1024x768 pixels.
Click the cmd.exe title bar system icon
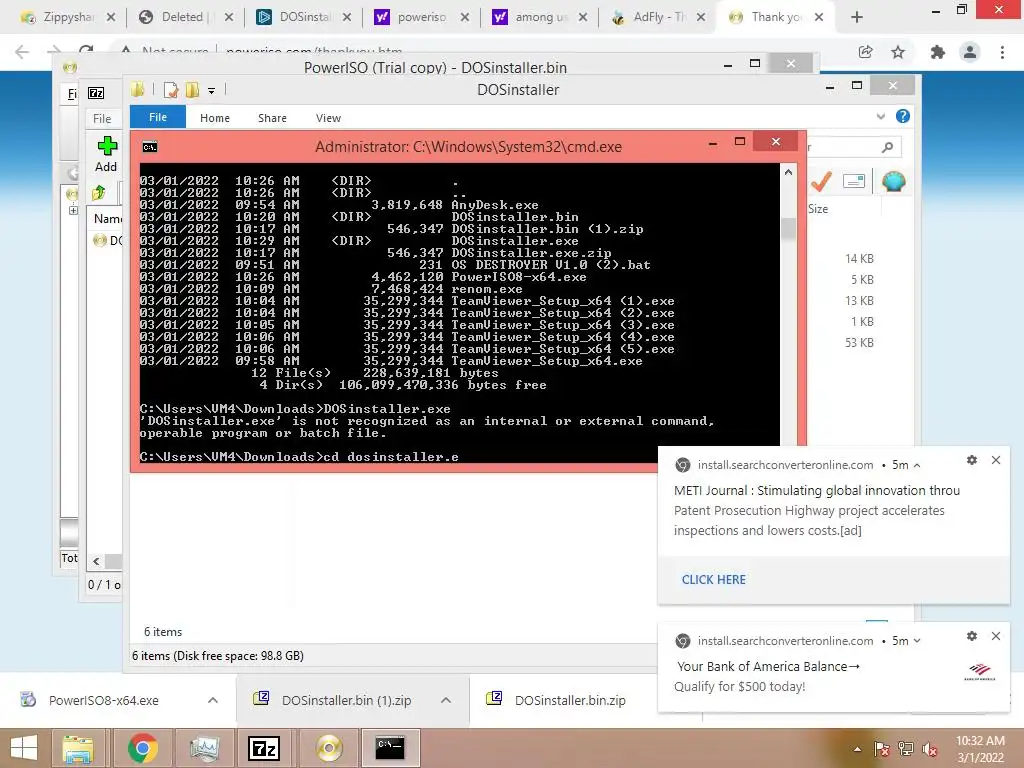pos(150,147)
